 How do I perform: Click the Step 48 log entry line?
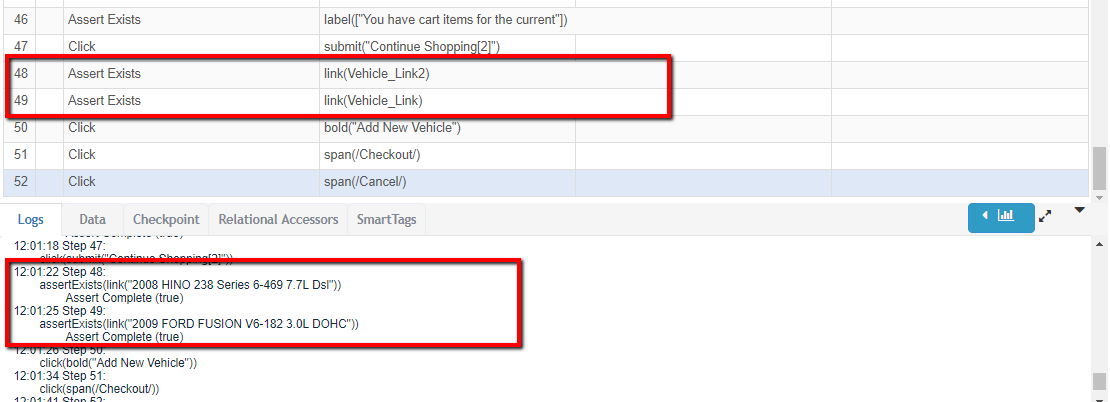(59, 272)
